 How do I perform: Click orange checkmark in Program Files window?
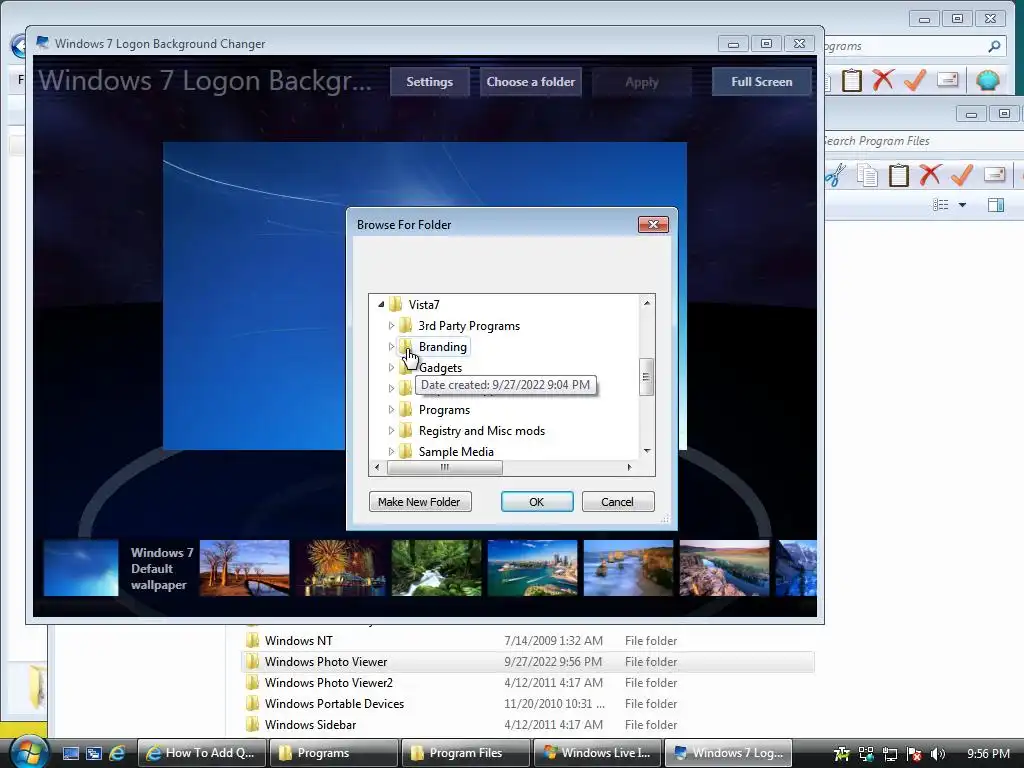point(961,174)
